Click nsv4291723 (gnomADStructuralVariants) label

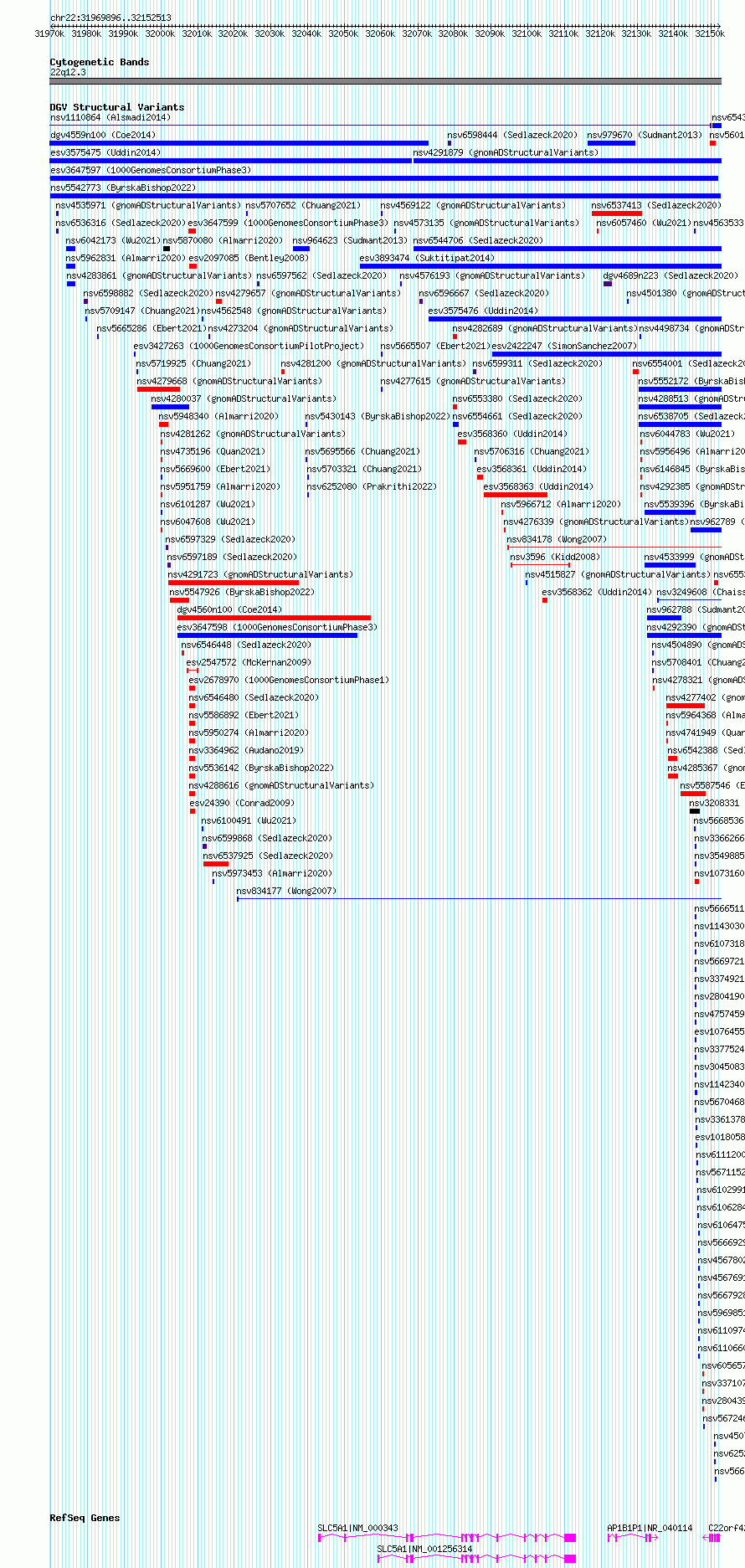pyautogui.click(x=260, y=574)
